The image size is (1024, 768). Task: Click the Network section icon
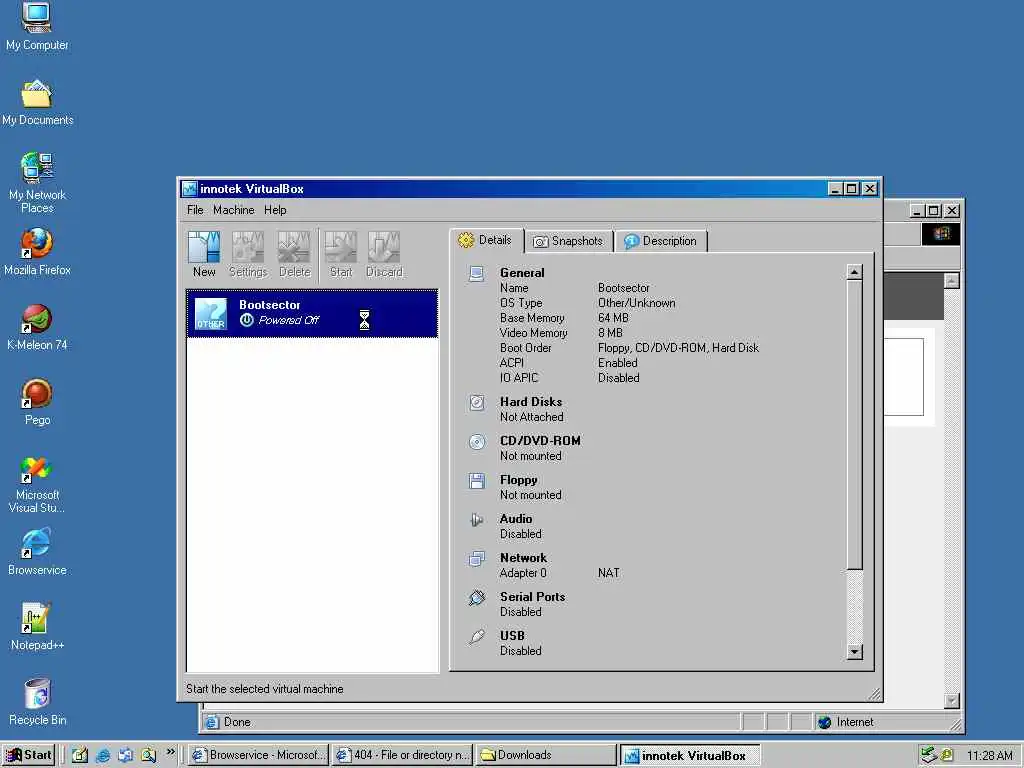coord(477,558)
